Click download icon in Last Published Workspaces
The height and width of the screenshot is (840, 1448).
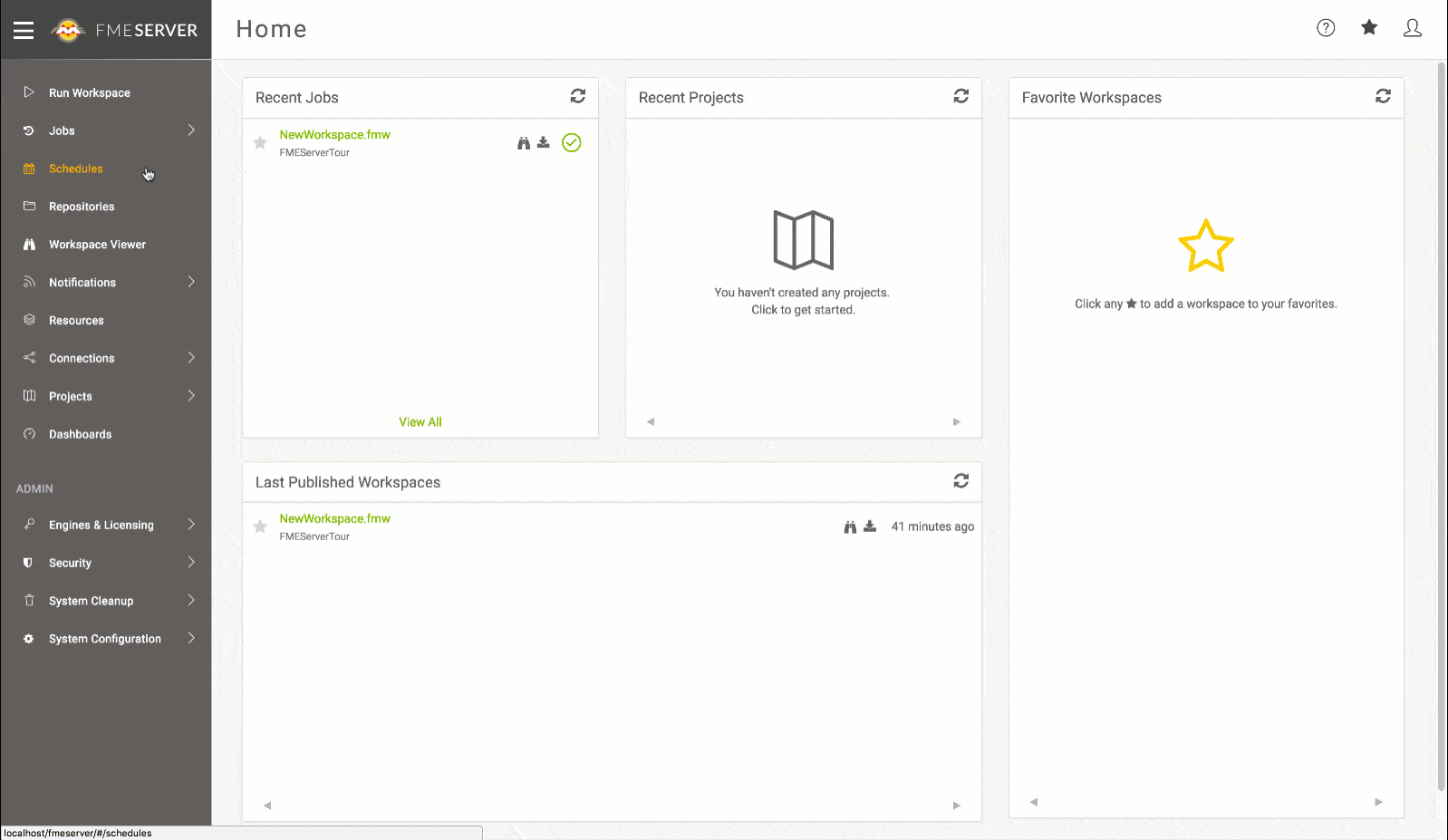pos(870,526)
